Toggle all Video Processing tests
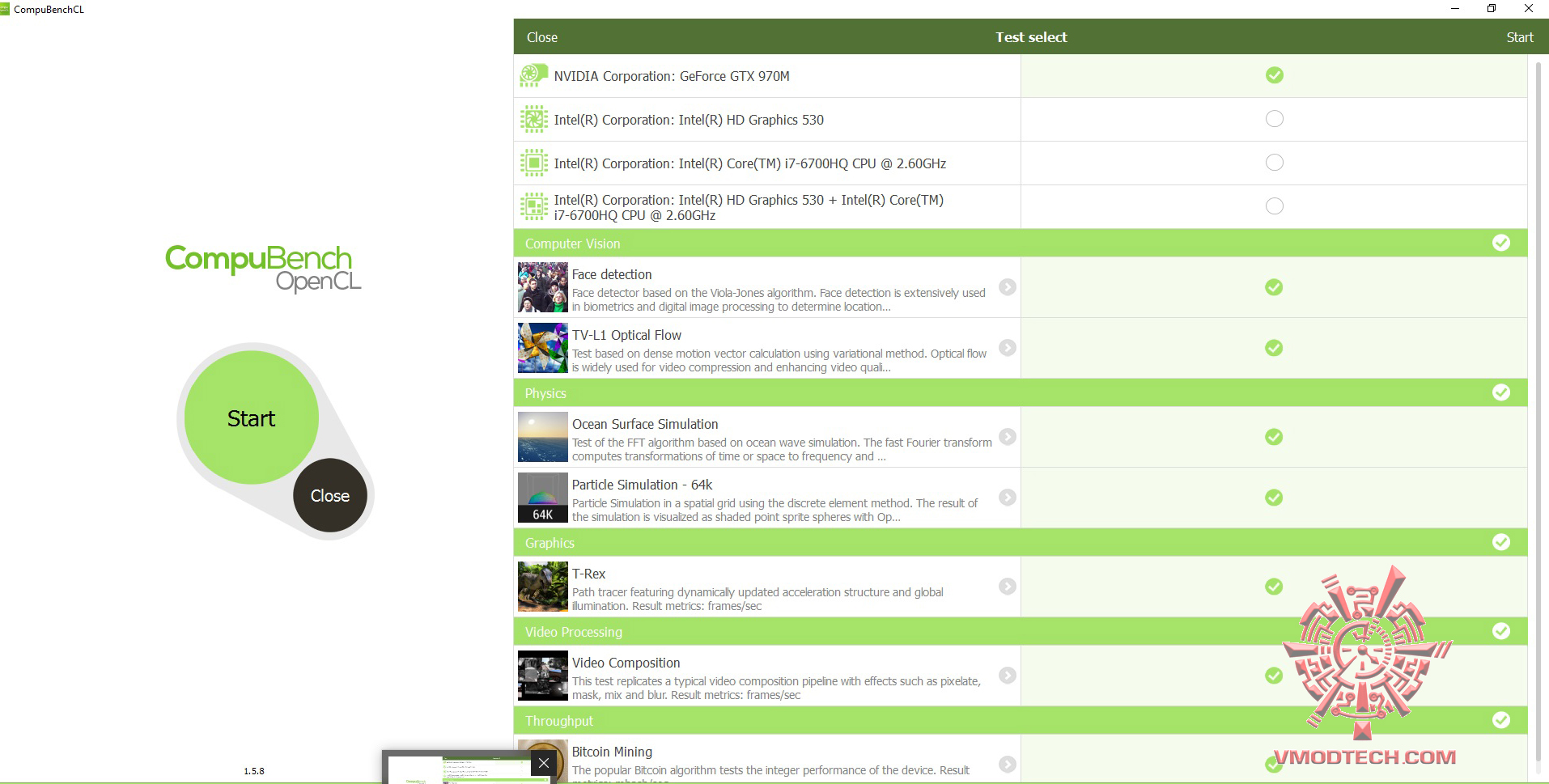This screenshot has height=784, width=1549. [x=1501, y=631]
